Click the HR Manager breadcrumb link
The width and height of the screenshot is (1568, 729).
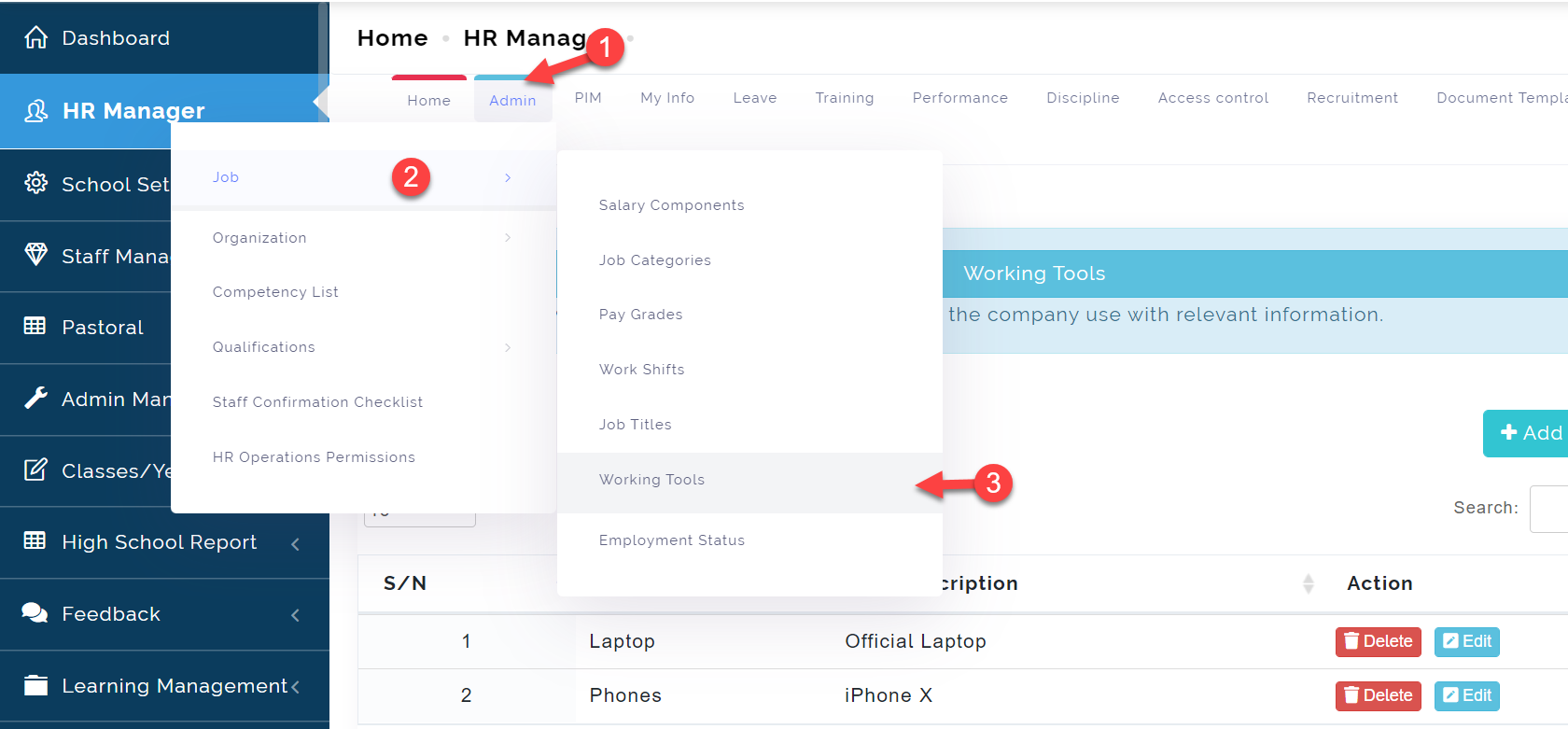coord(525,38)
